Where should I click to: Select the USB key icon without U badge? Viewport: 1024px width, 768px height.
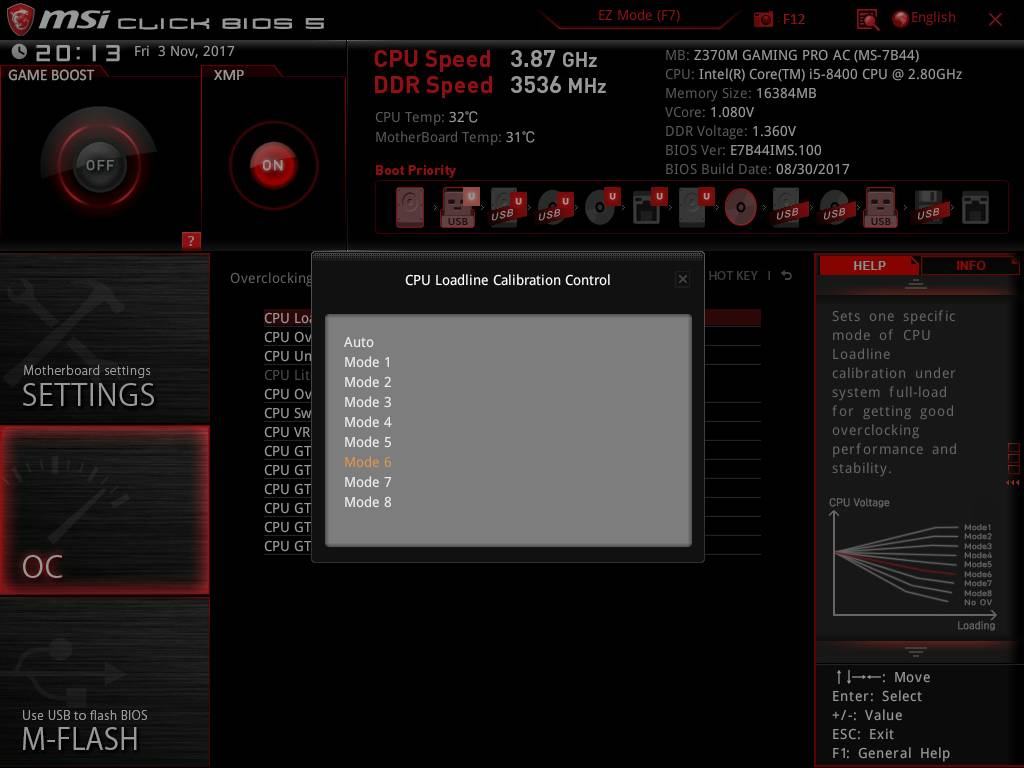click(x=880, y=207)
